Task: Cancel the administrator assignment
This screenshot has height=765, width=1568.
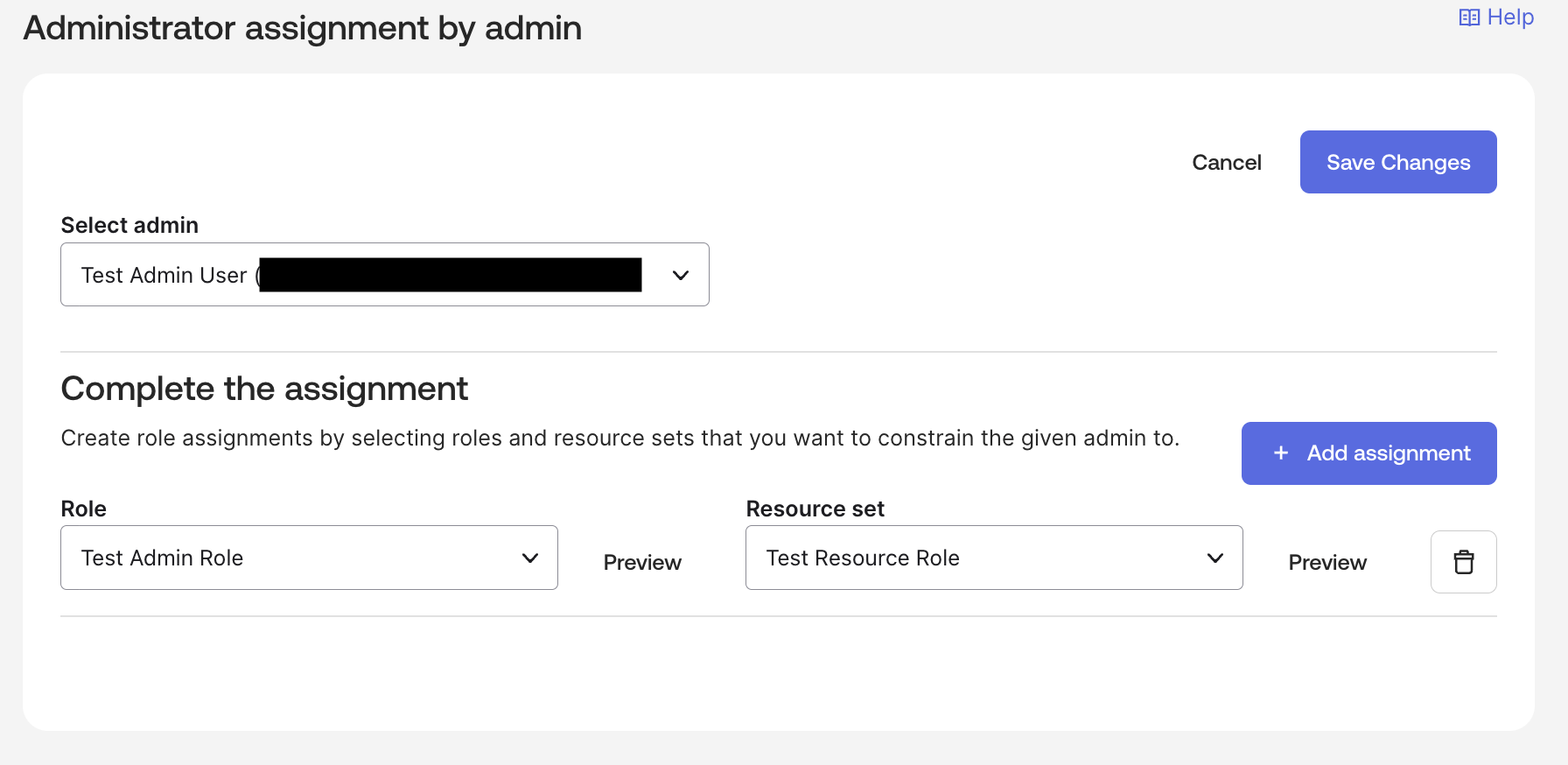Action: [1227, 162]
